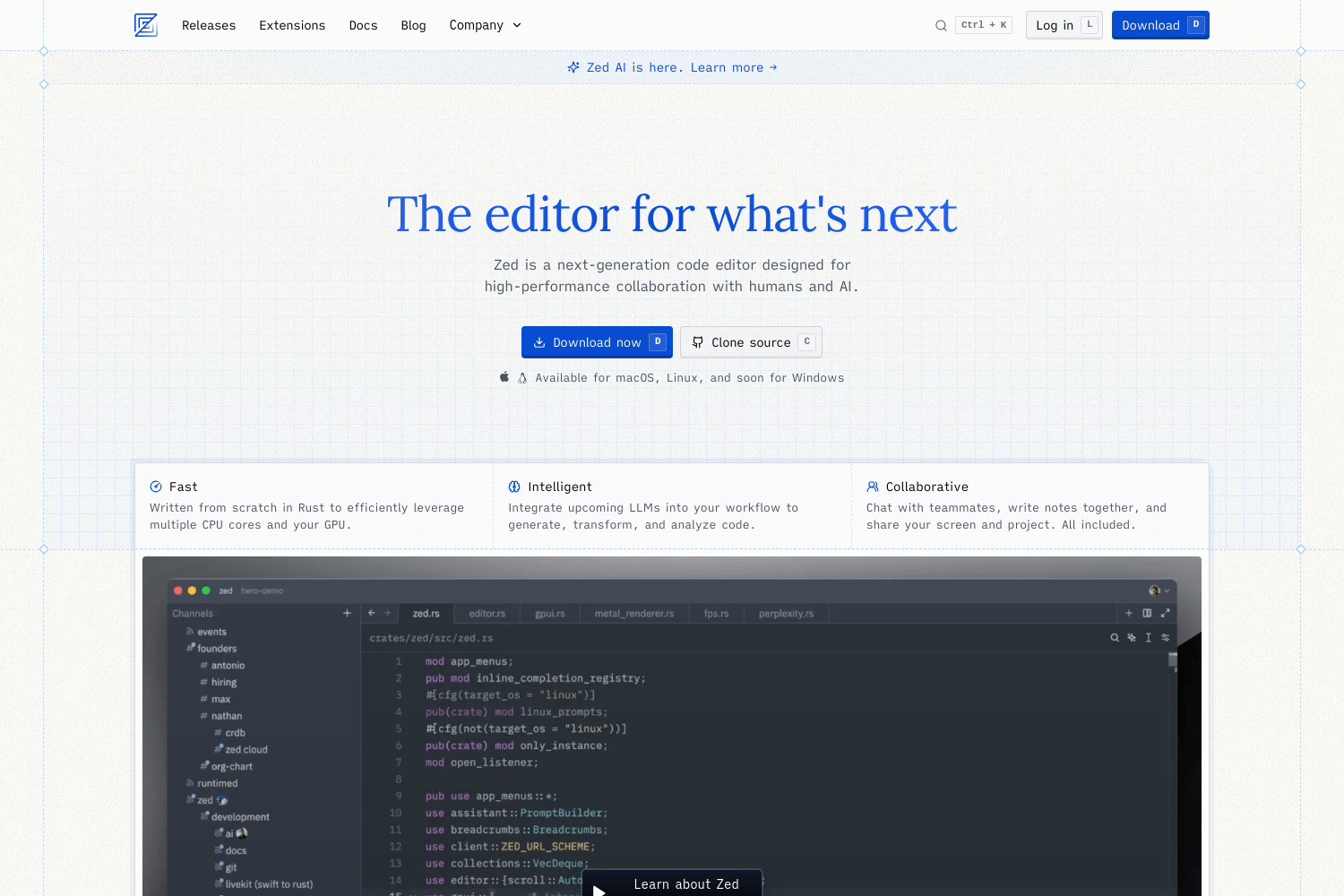Click the editor's buffer search icon

(x=1115, y=638)
